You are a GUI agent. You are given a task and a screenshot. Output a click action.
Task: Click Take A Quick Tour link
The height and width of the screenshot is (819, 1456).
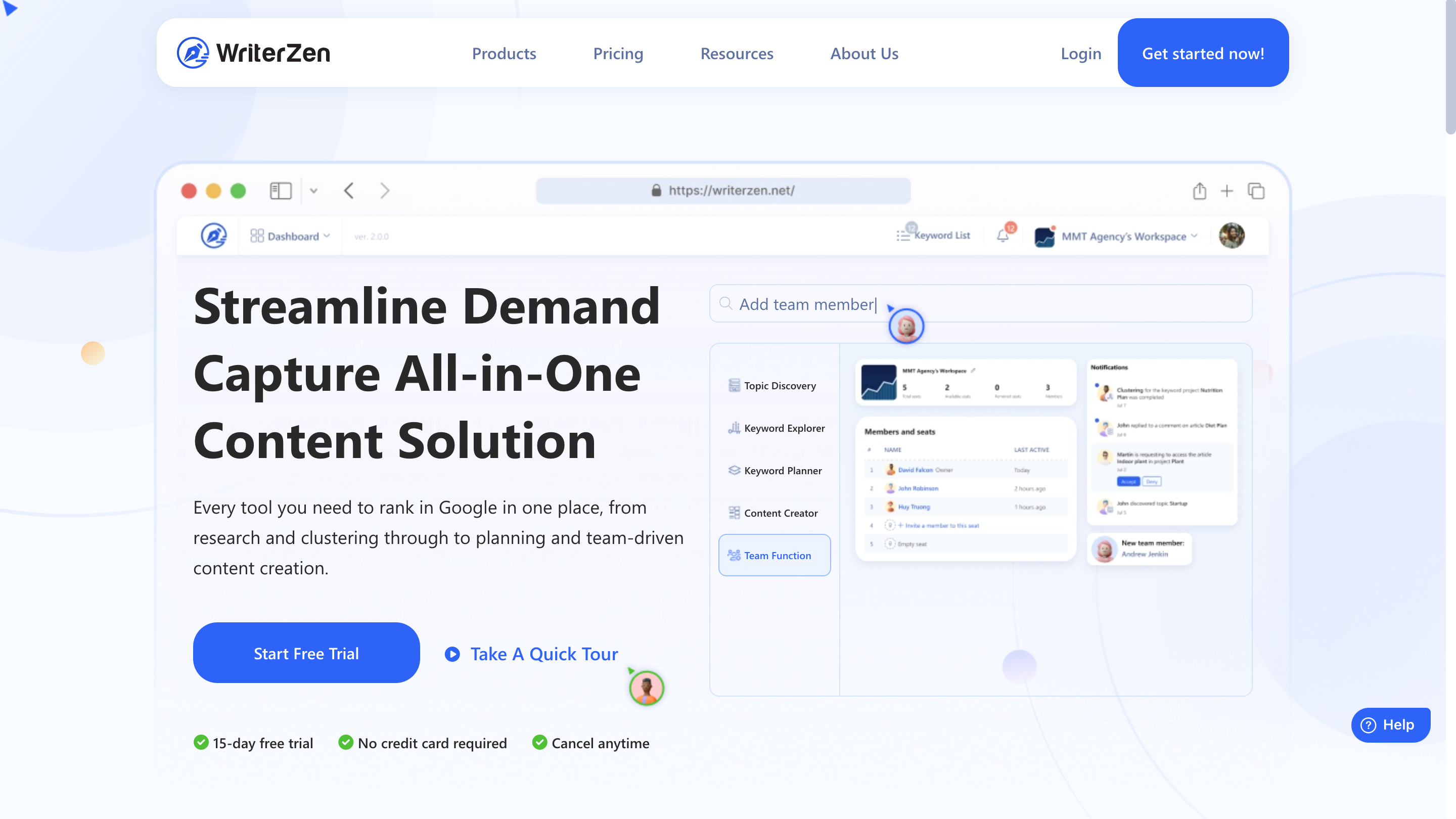[x=544, y=654]
